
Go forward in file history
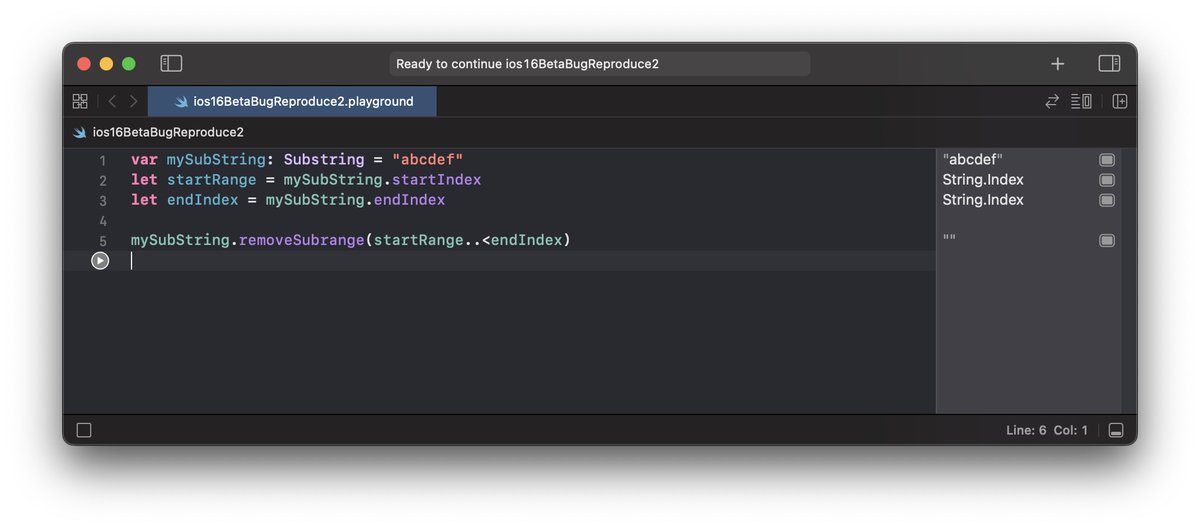(x=134, y=101)
